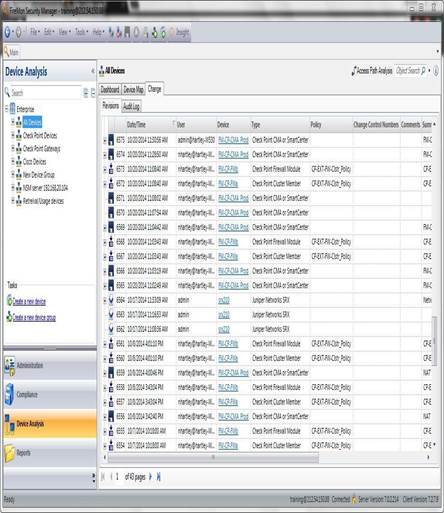This screenshot has width=444, height=513.
Task: Click the device icon of revision 6575
Action: (x=111, y=140)
